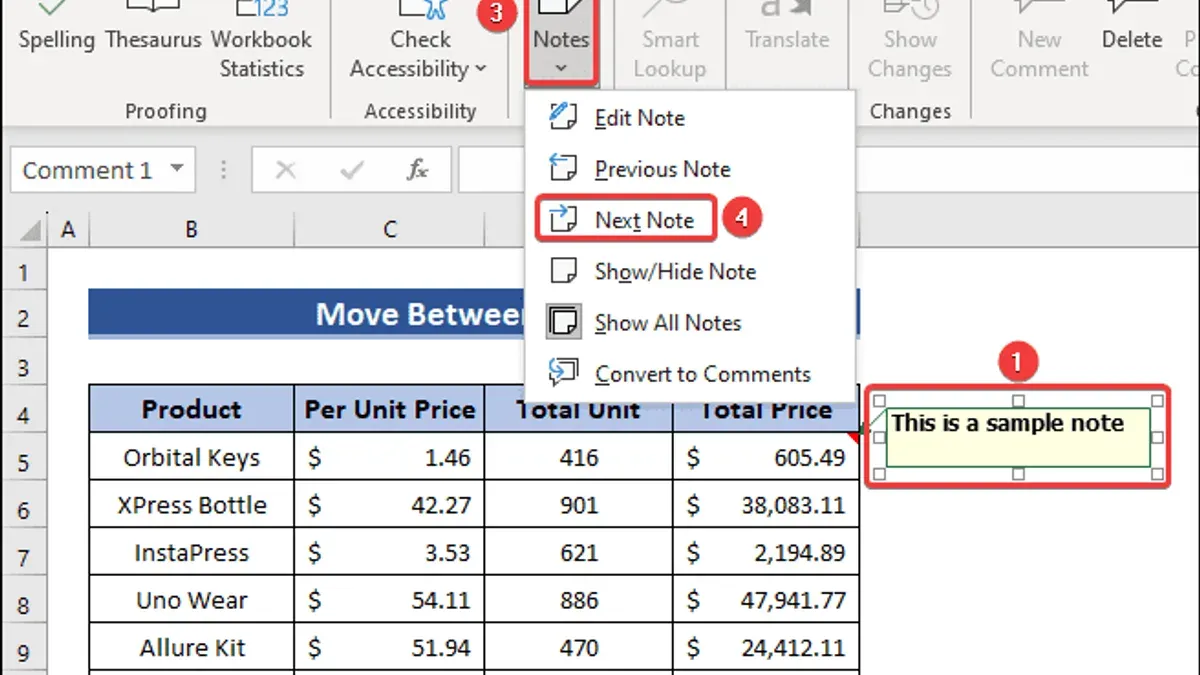The height and width of the screenshot is (675, 1200).
Task: Click the Insert Function fx icon
Action: click(x=417, y=170)
